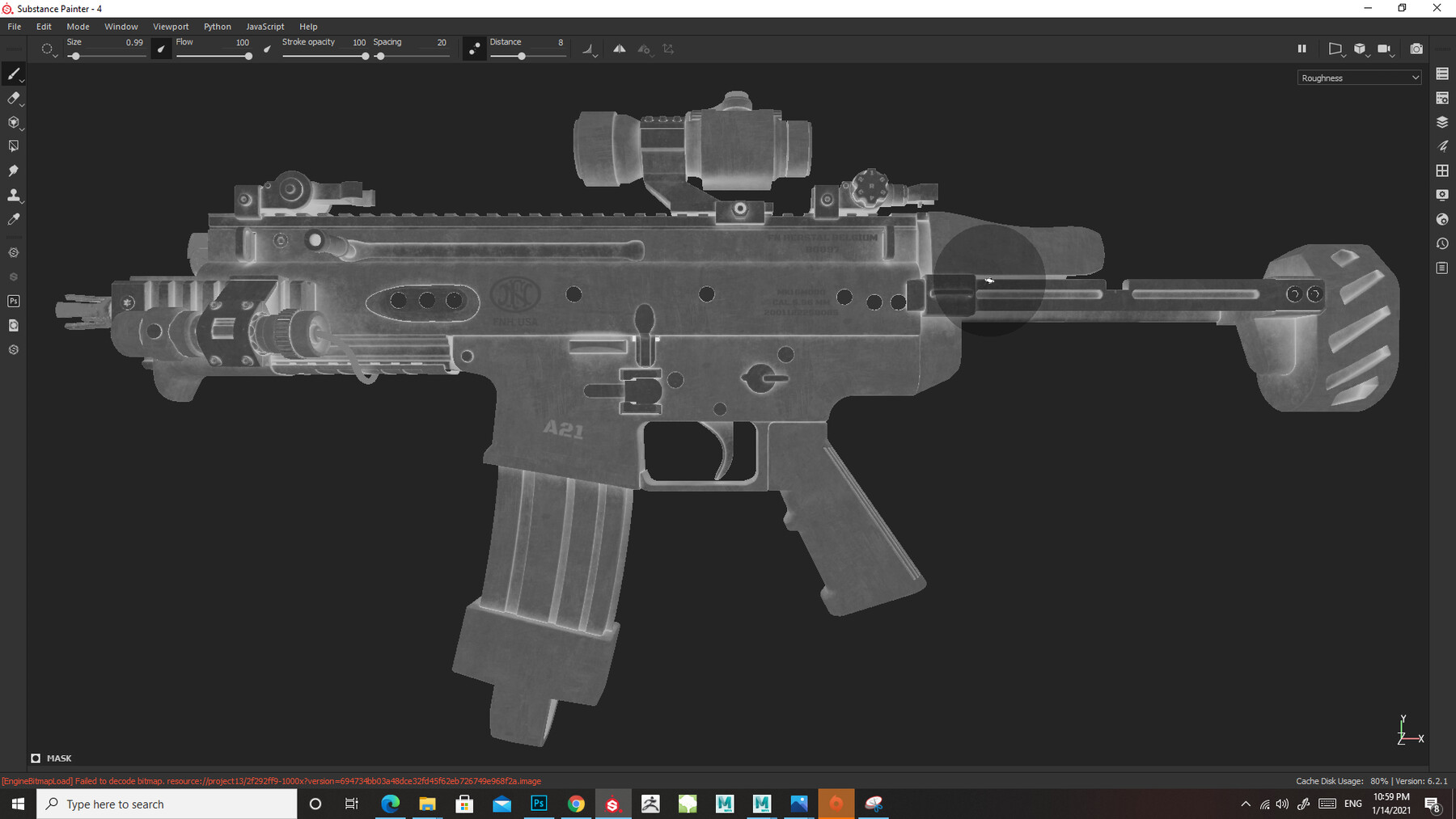Select the Material Picker tool
Image resolution: width=1456 pixels, height=819 pixels.
[x=14, y=219]
